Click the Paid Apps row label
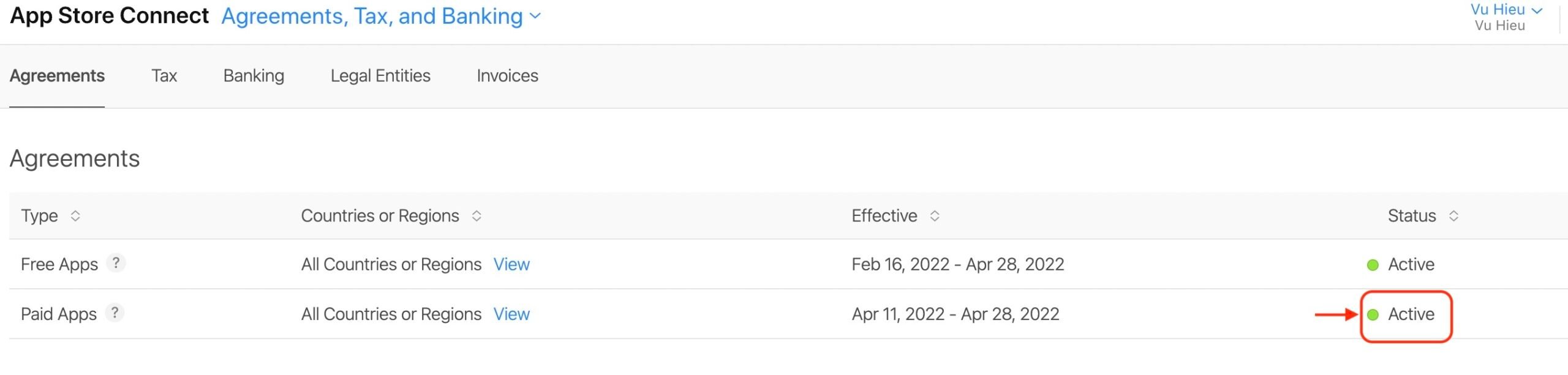This screenshot has height=375, width=1568. [59, 314]
